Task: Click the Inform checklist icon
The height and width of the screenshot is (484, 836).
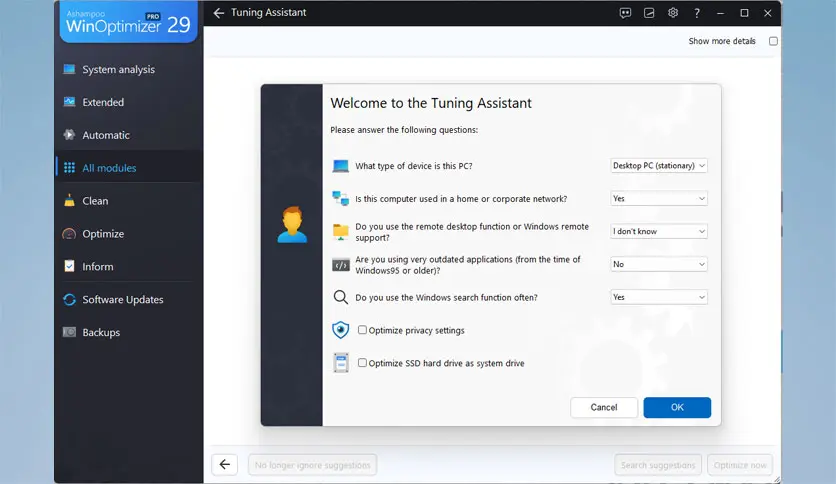Action: pyautogui.click(x=69, y=266)
